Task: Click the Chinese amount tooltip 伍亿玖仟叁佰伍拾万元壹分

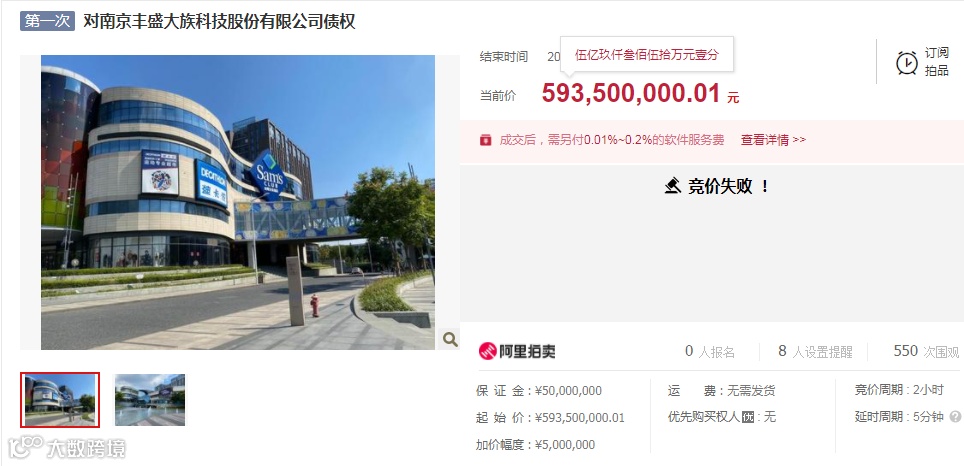Action: [647, 54]
